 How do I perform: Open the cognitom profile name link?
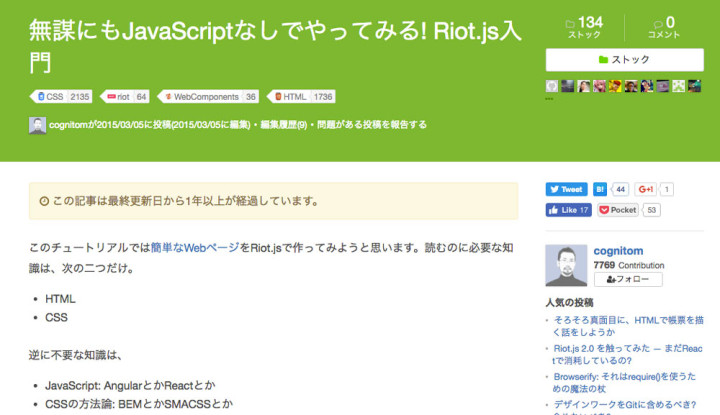pyautogui.click(x=618, y=251)
